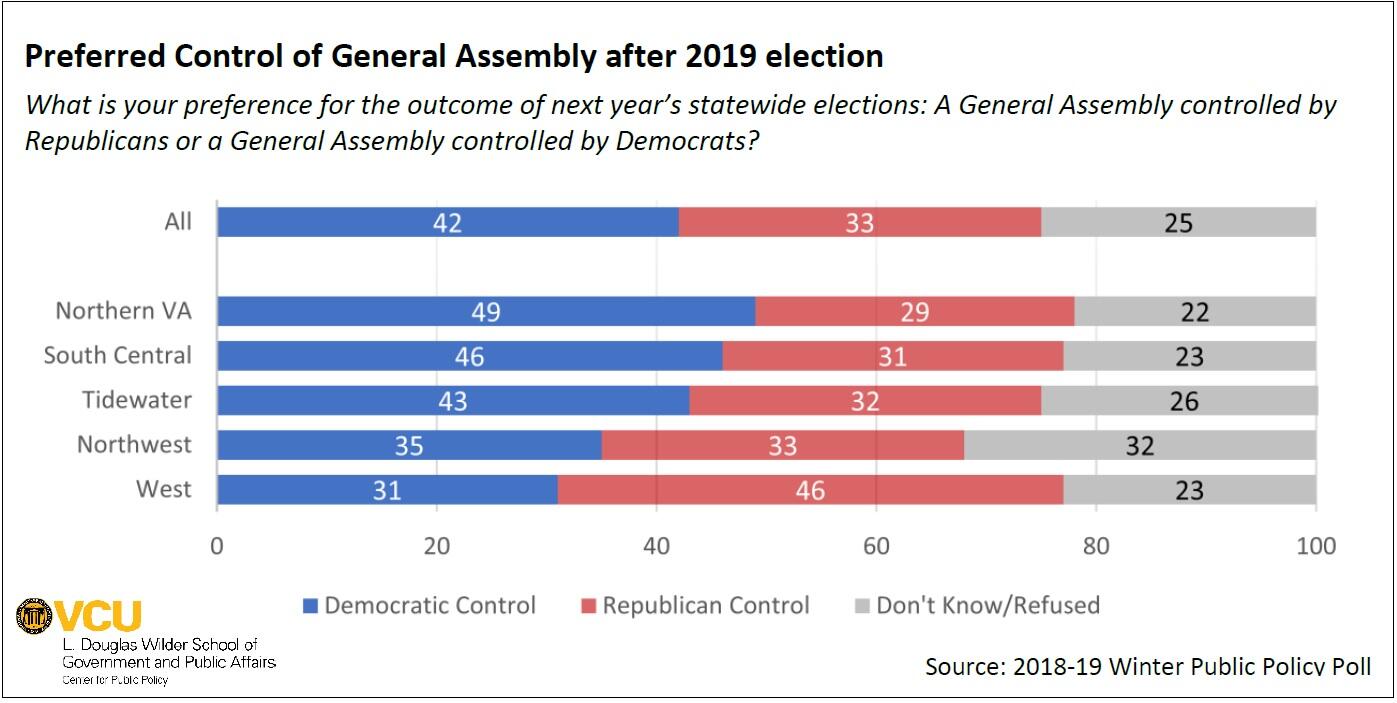Click Tidewater's gray 26 bar segment
The width and height of the screenshot is (1397, 703).
[x=1183, y=401]
